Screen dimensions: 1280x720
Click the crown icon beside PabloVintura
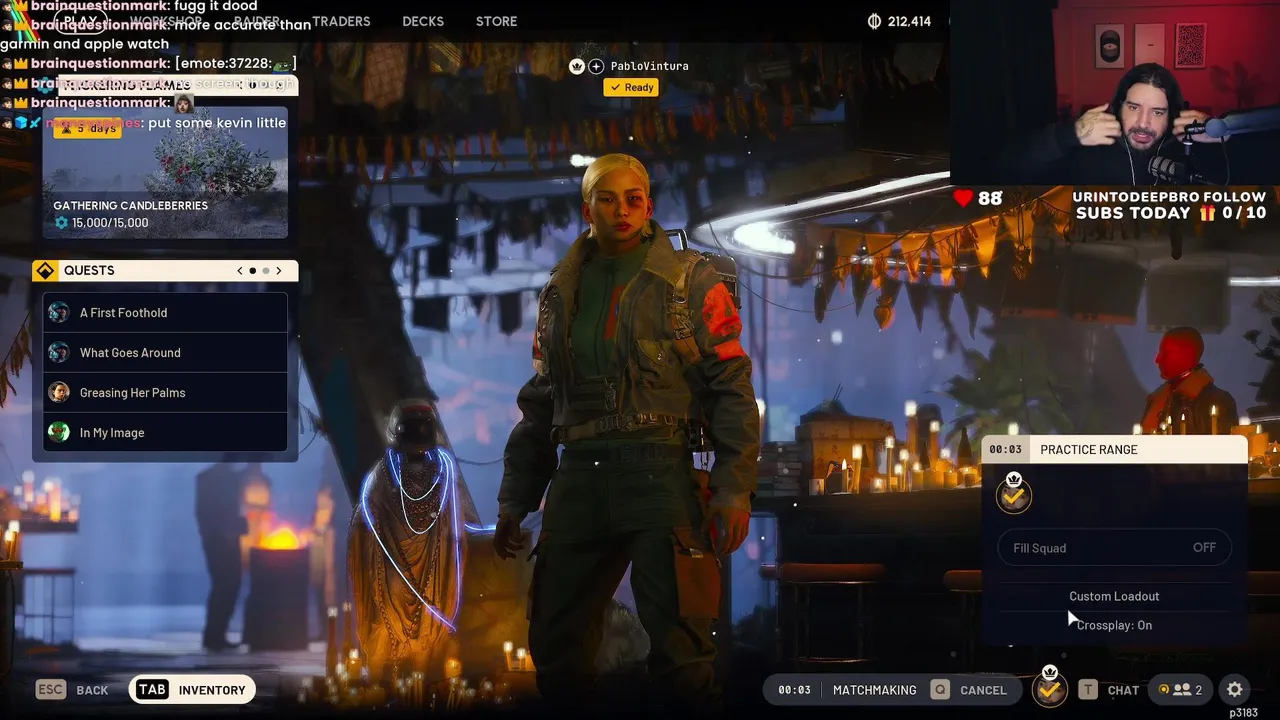(x=577, y=66)
